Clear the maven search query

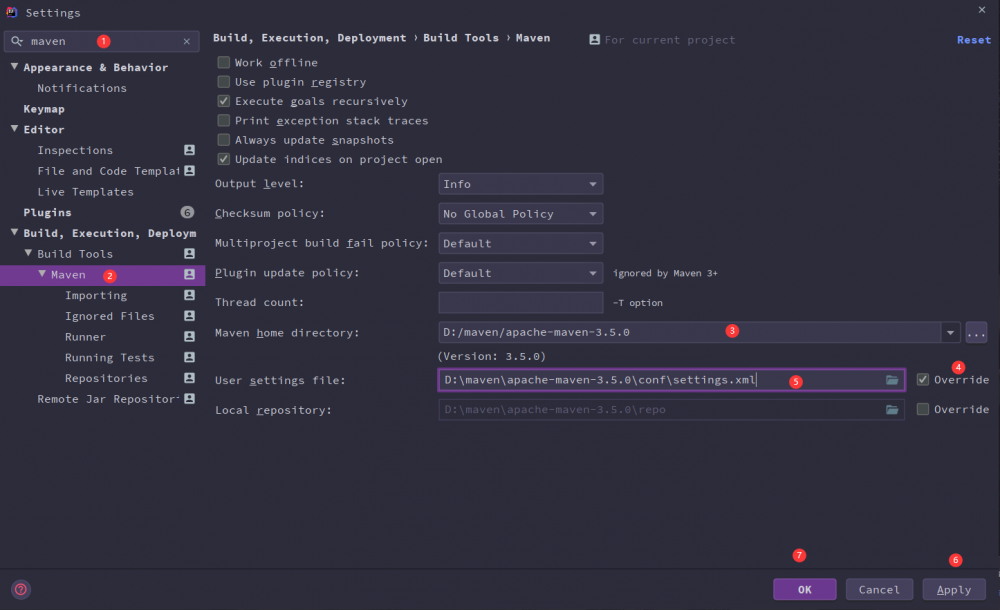pos(186,41)
